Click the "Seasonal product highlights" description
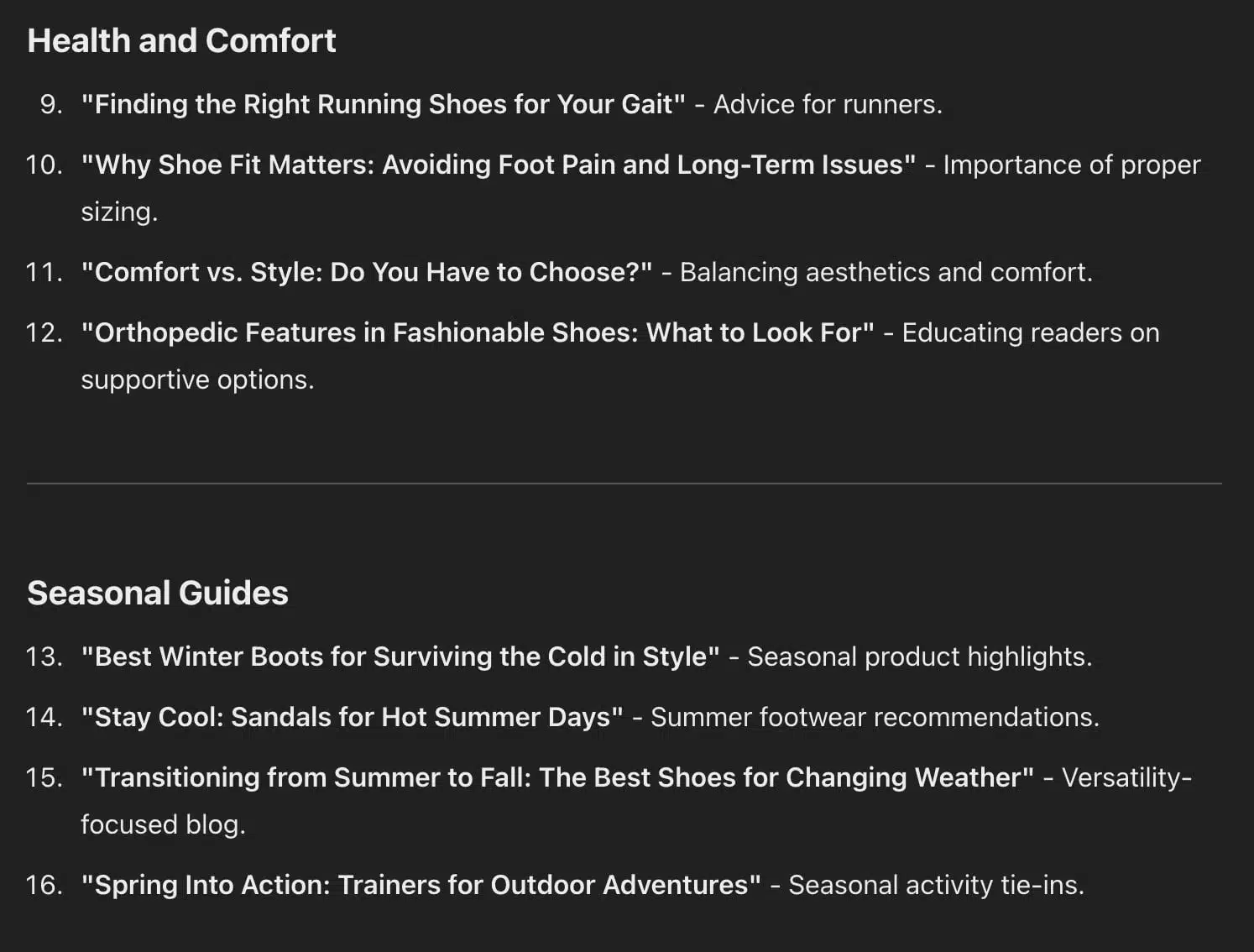The image size is (1254, 952). (x=920, y=656)
